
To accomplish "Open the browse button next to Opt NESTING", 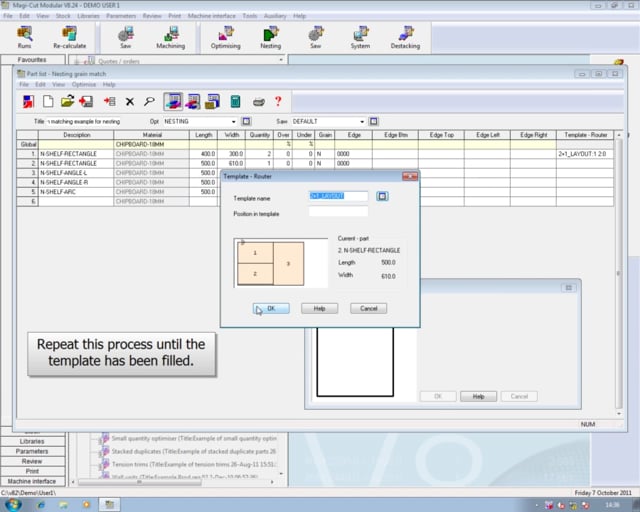I will tap(246, 121).
